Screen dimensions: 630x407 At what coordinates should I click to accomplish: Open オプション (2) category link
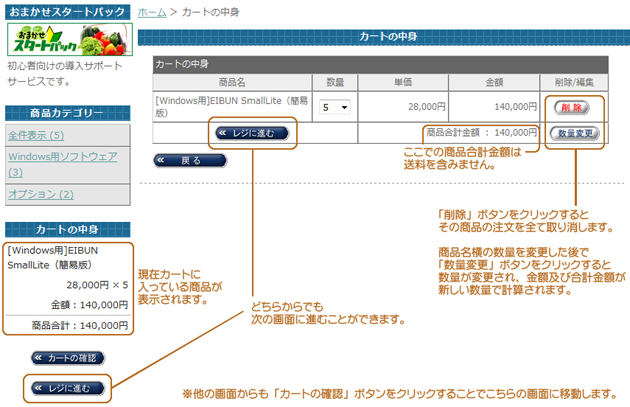pos(41,194)
